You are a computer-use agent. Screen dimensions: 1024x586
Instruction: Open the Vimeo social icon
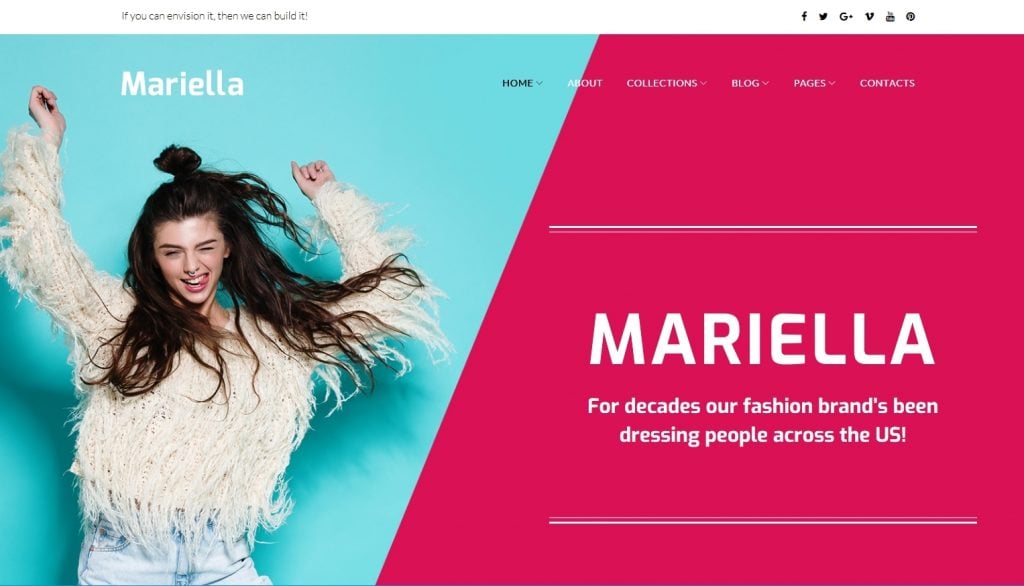(x=869, y=16)
